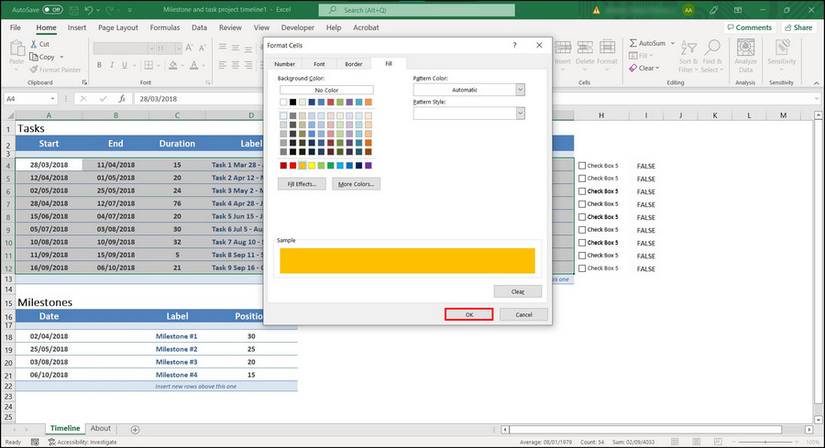This screenshot has width=825, height=448.
Task: Open the Formulas ribbon tab
Action: click(x=165, y=27)
